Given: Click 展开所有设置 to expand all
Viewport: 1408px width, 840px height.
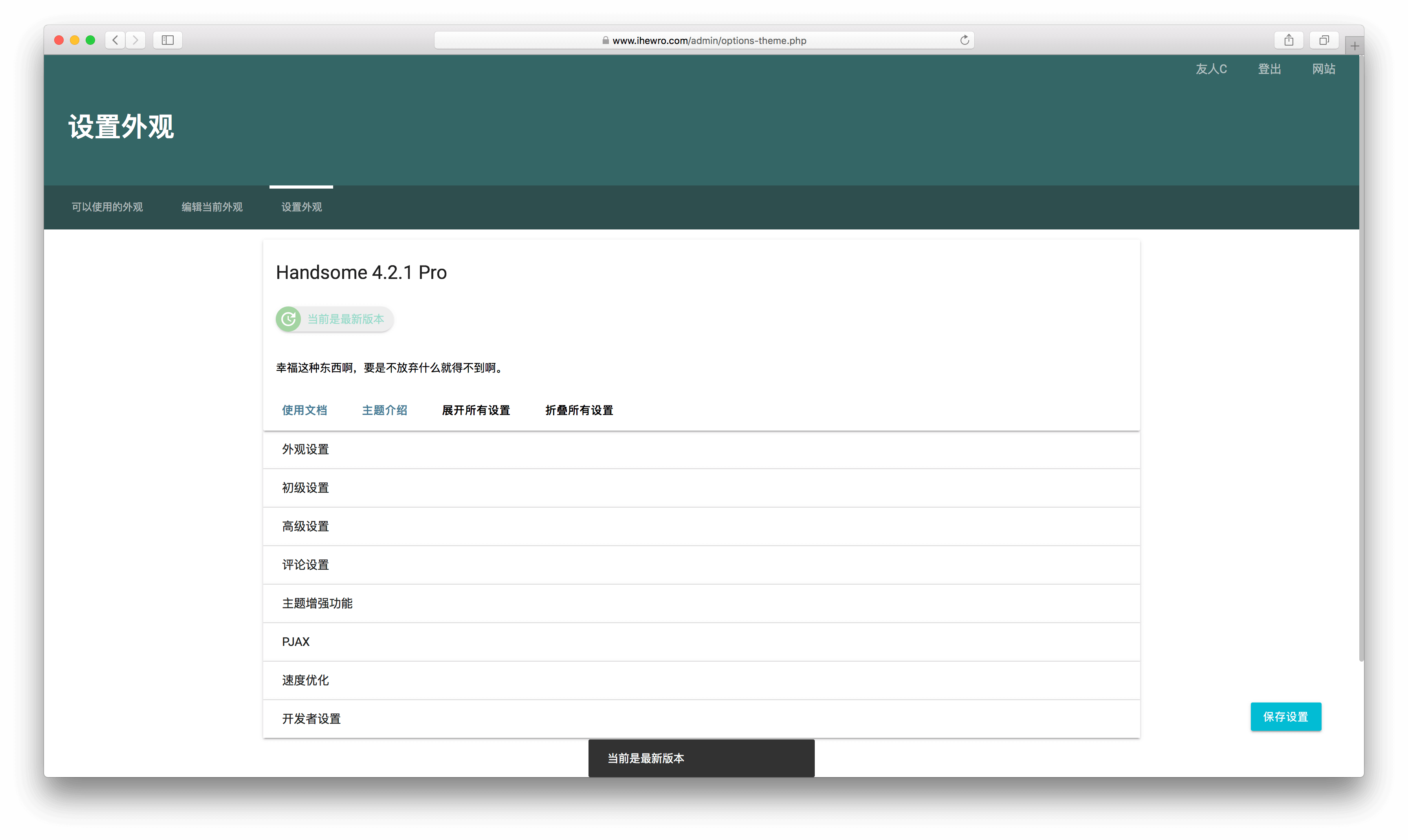Looking at the screenshot, I should pos(476,411).
